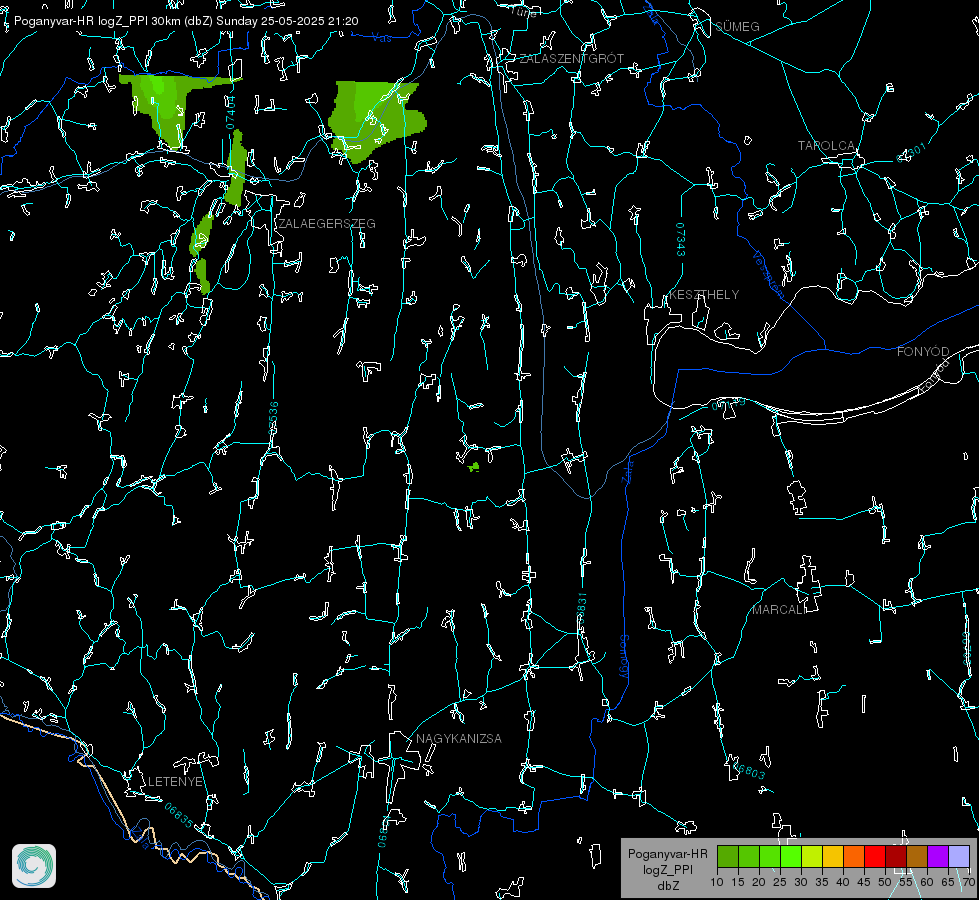The height and width of the screenshot is (900, 979).
Task: Select the purple 60–65 dBZ legend swatch
Action: (x=937, y=856)
